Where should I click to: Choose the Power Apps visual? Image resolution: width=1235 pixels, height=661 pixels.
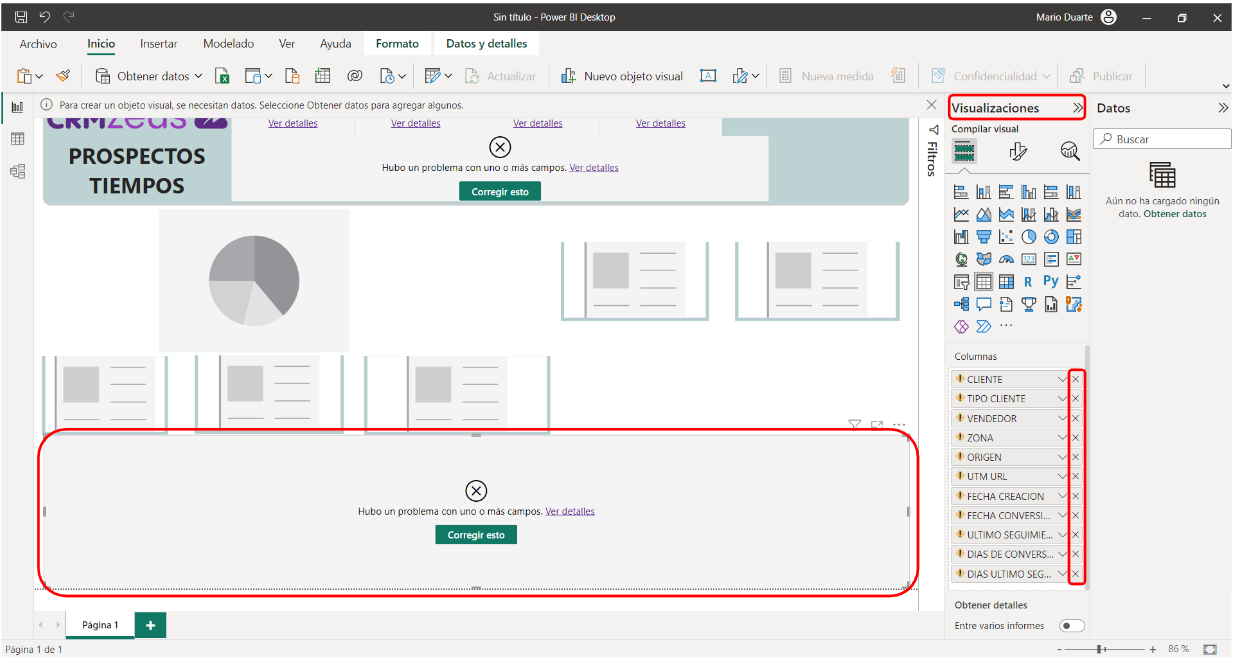(961, 326)
